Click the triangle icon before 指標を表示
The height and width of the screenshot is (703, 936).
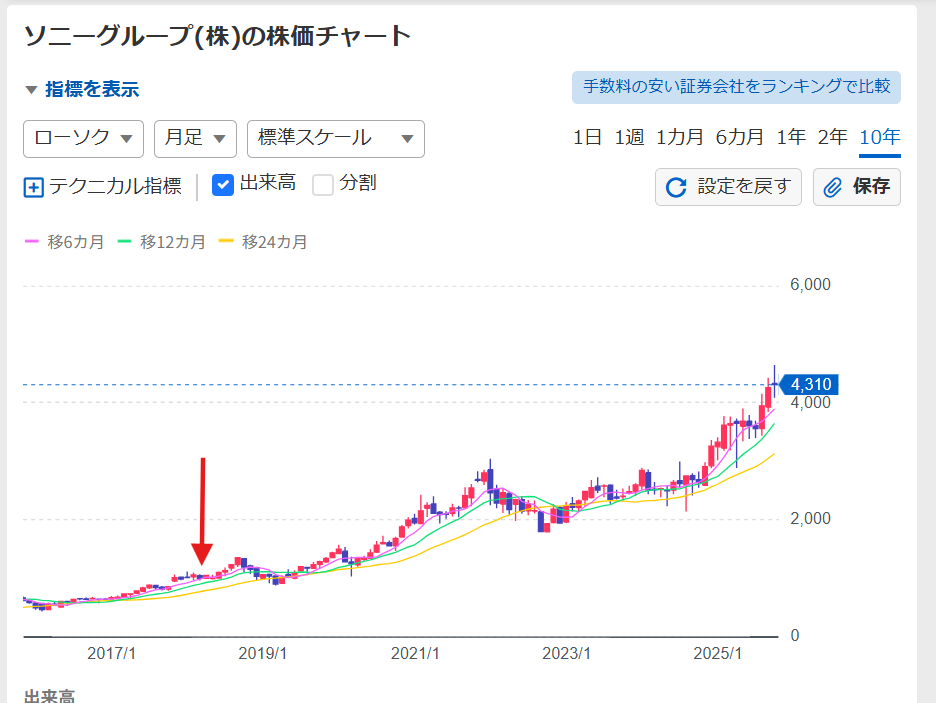point(31,90)
